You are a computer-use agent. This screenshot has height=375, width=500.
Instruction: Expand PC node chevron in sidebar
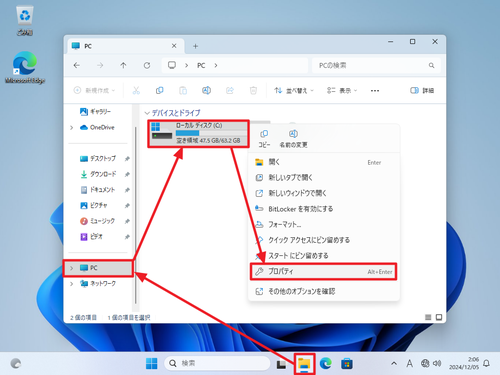click(71, 268)
